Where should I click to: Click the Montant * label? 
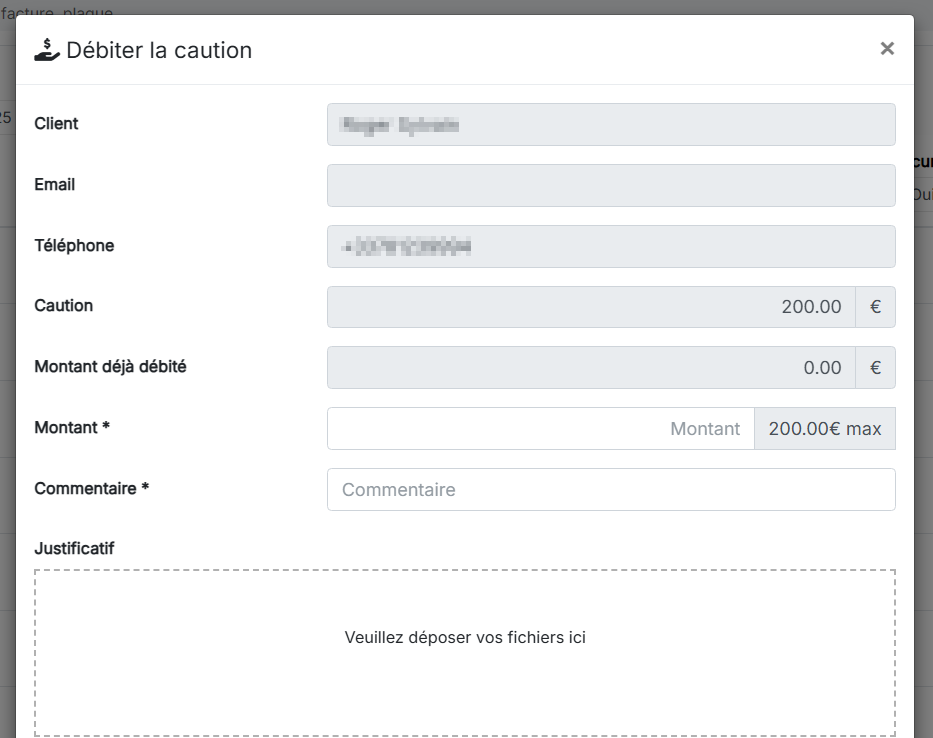coord(72,428)
